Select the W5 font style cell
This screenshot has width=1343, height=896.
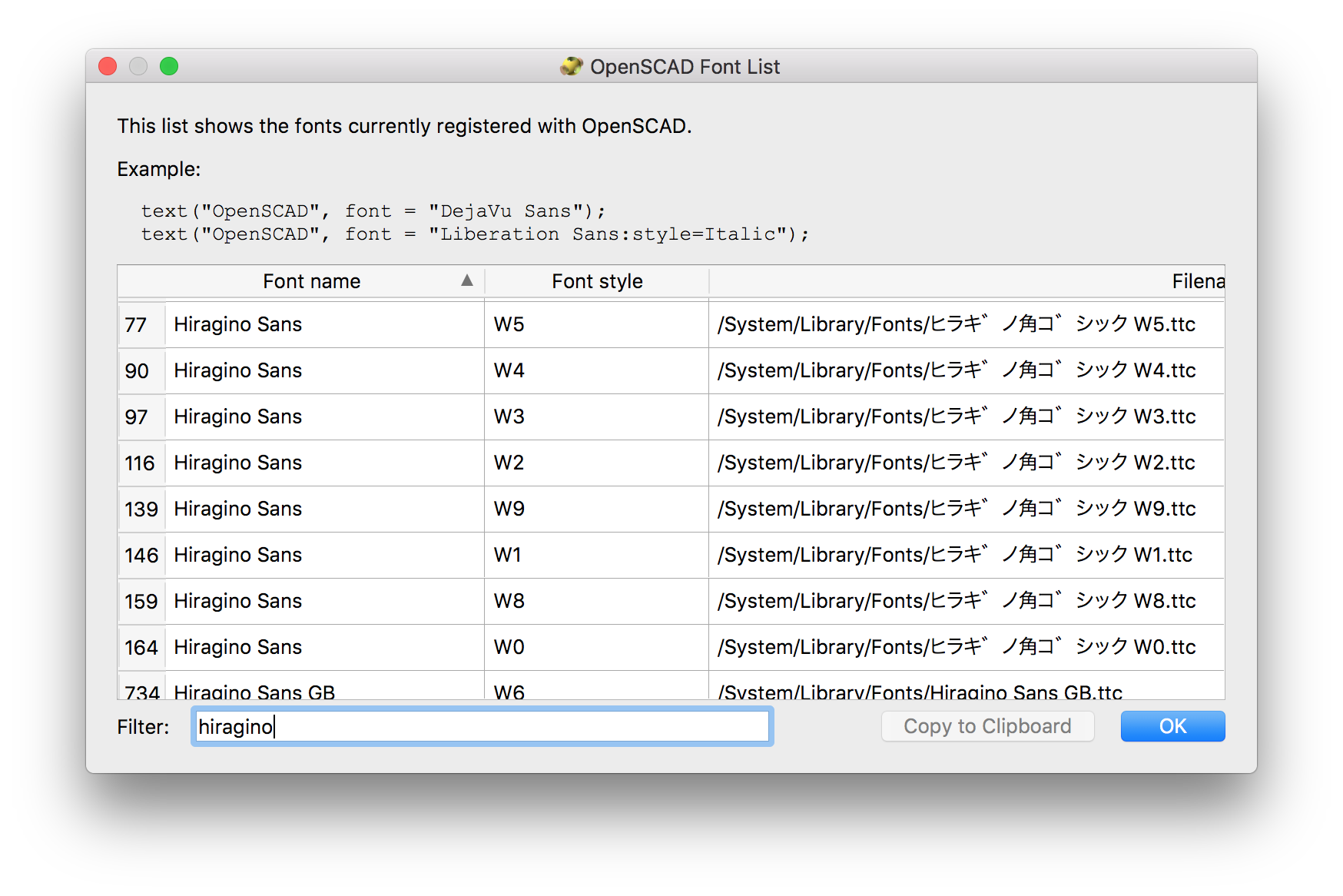point(597,325)
